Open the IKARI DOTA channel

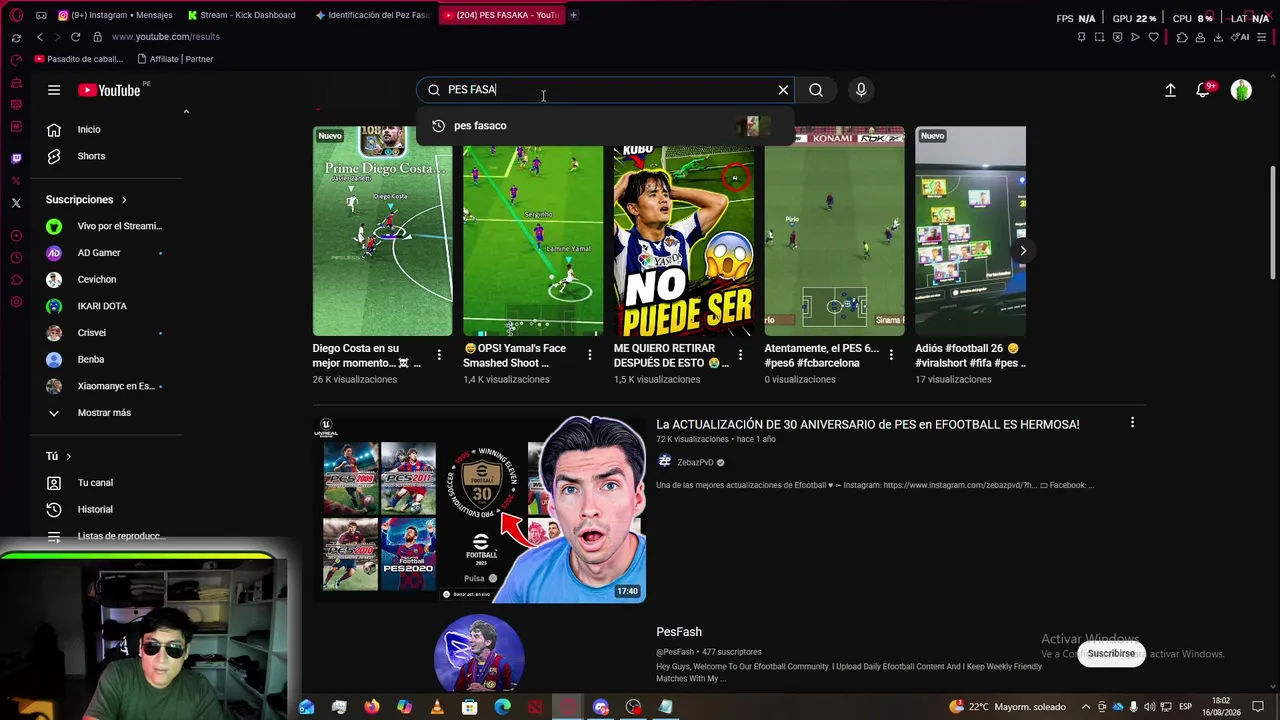(x=104, y=306)
